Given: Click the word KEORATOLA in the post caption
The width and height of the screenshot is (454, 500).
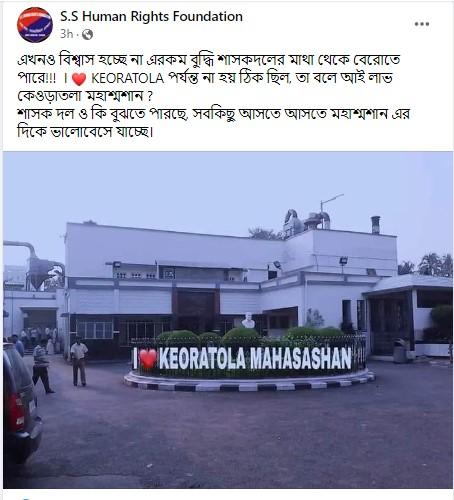Looking at the screenshot, I should click(128, 78).
